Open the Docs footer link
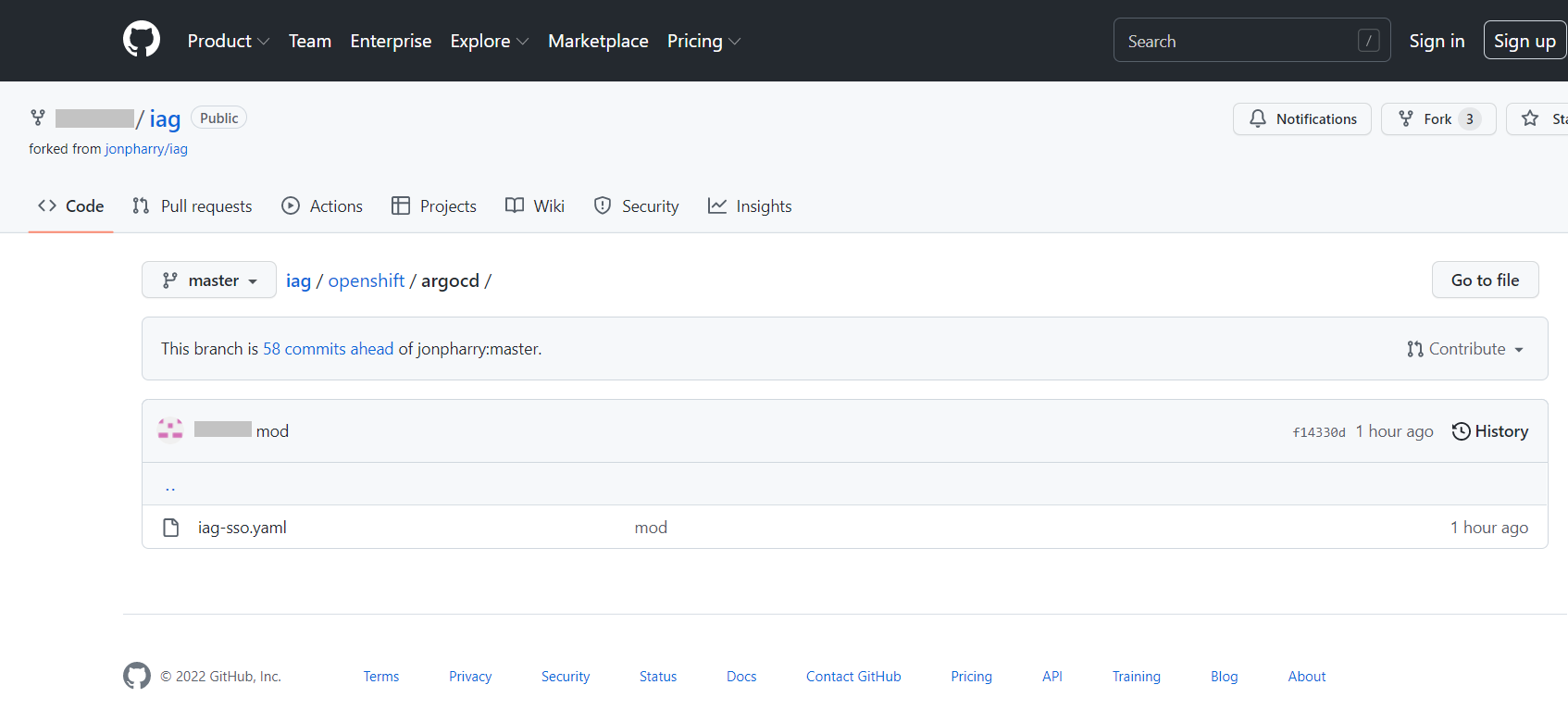Screen dimensions: 1568x722 pos(741,677)
